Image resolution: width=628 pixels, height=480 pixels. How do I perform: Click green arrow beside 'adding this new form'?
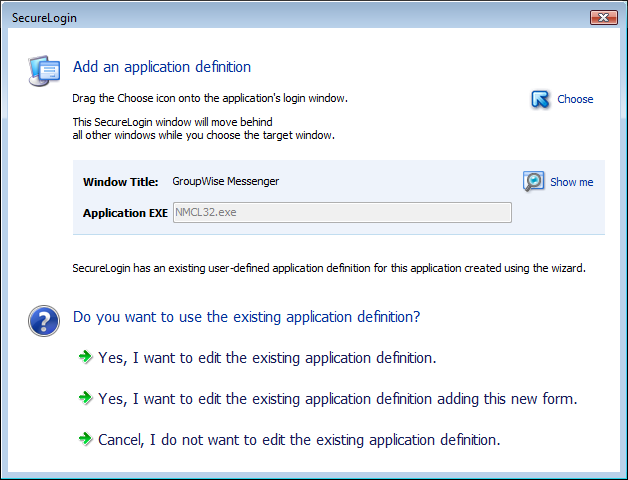pyautogui.click(x=86, y=398)
